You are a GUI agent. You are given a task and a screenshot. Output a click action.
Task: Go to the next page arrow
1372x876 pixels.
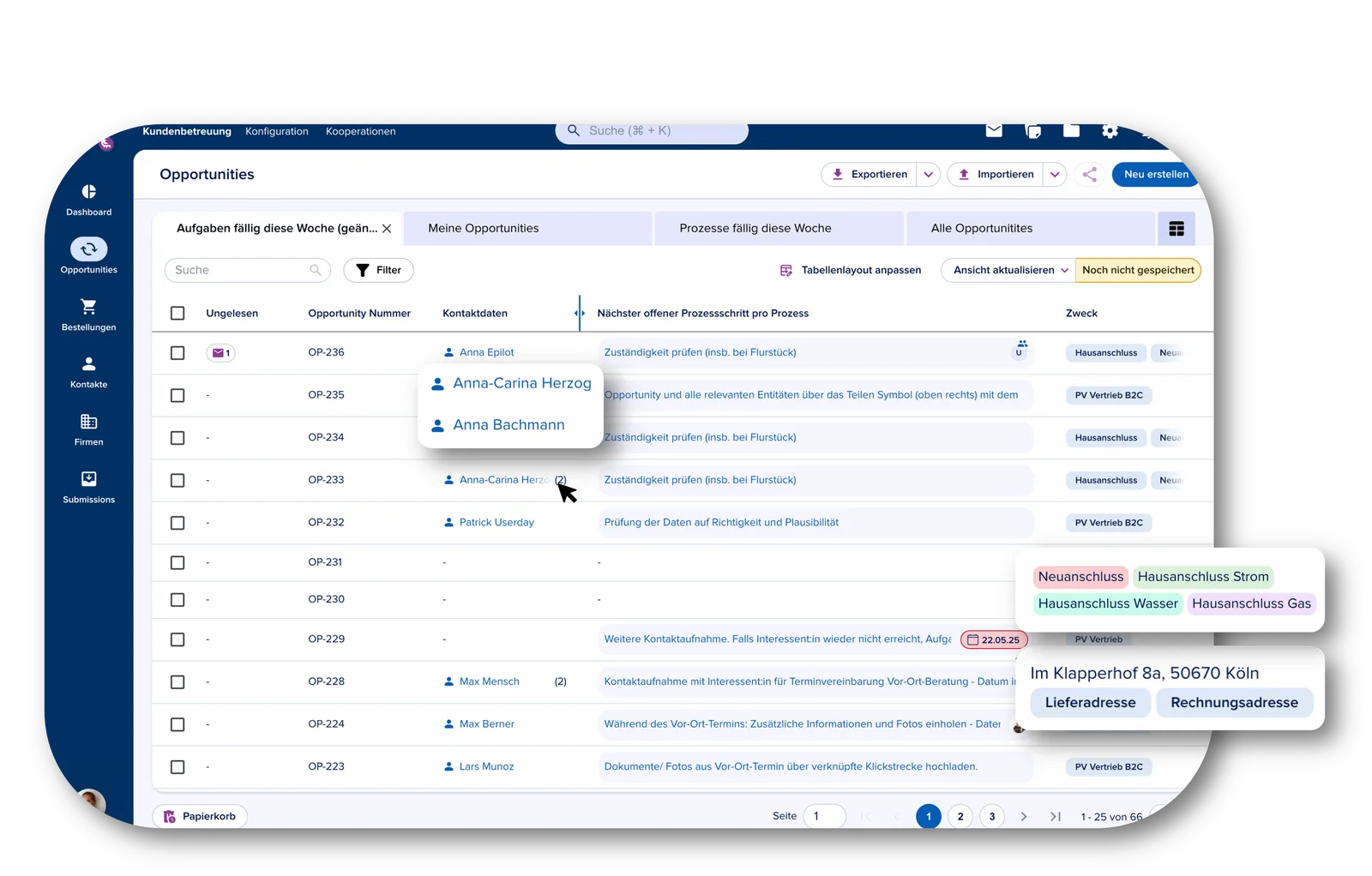1023,817
